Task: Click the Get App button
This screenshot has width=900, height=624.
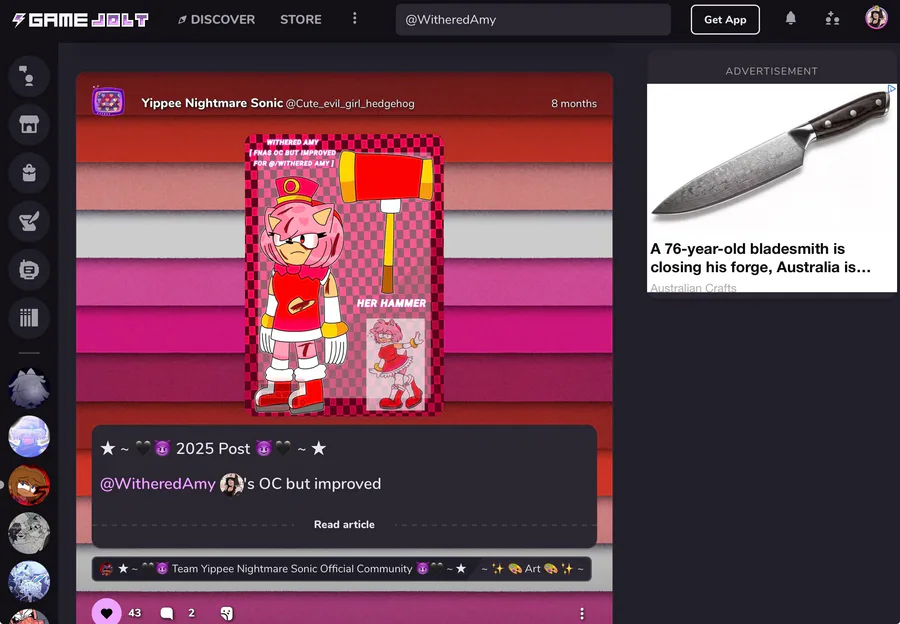Action: click(x=725, y=20)
